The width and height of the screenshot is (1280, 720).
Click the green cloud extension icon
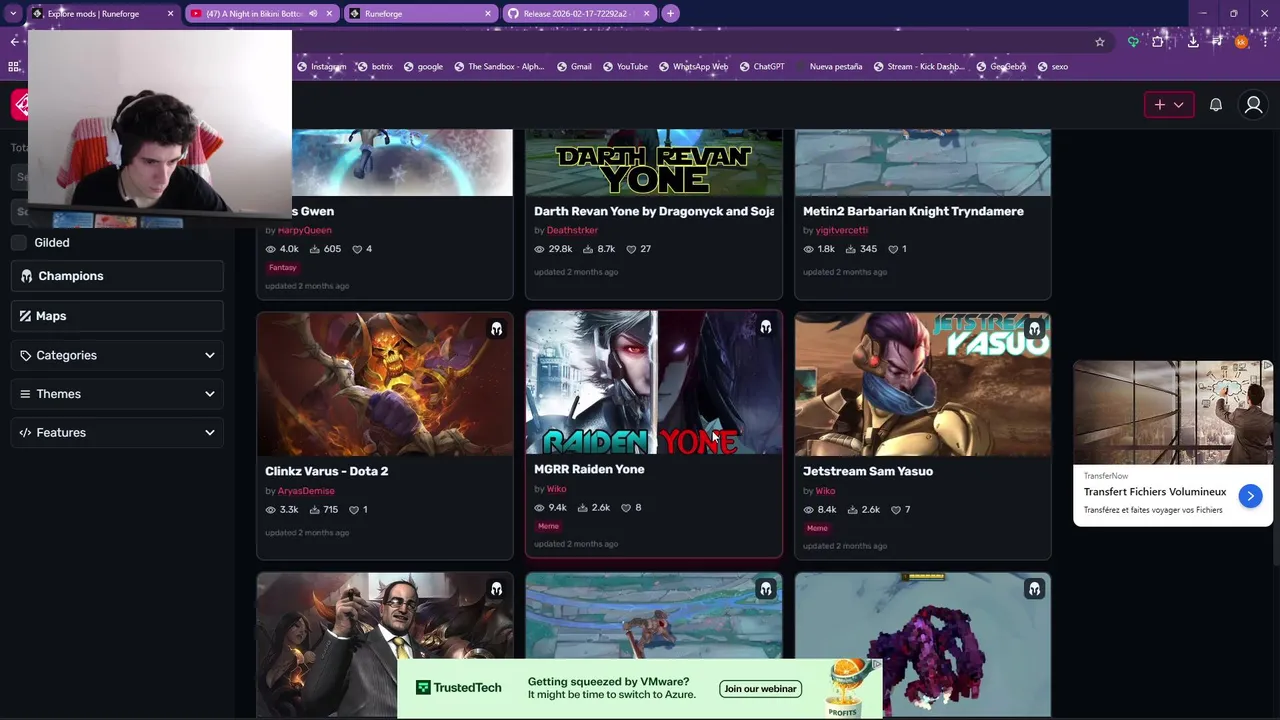pyautogui.click(x=1133, y=42)
